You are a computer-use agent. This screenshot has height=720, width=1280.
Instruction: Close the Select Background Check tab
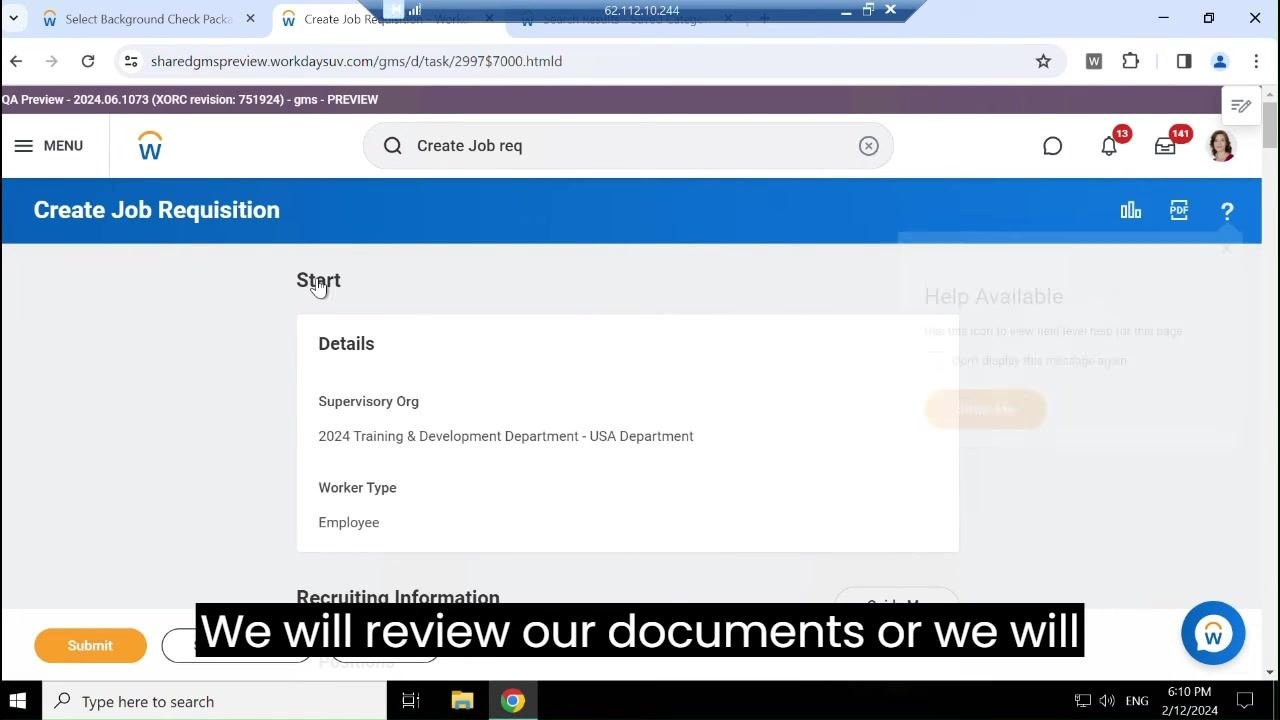250,19
